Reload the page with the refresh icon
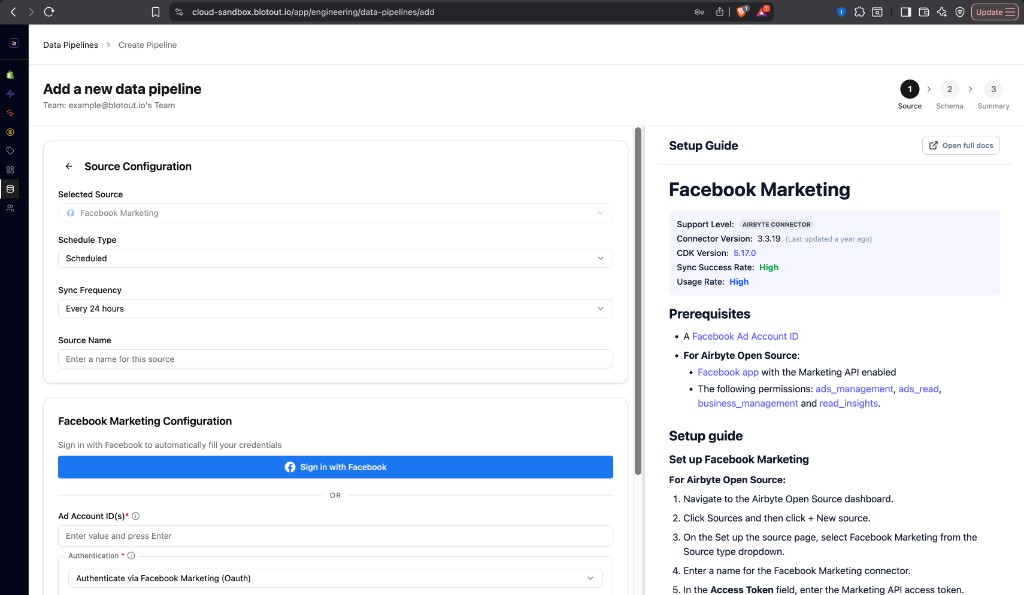Viewport: 1024px width, 595px height. coord(49,12)
